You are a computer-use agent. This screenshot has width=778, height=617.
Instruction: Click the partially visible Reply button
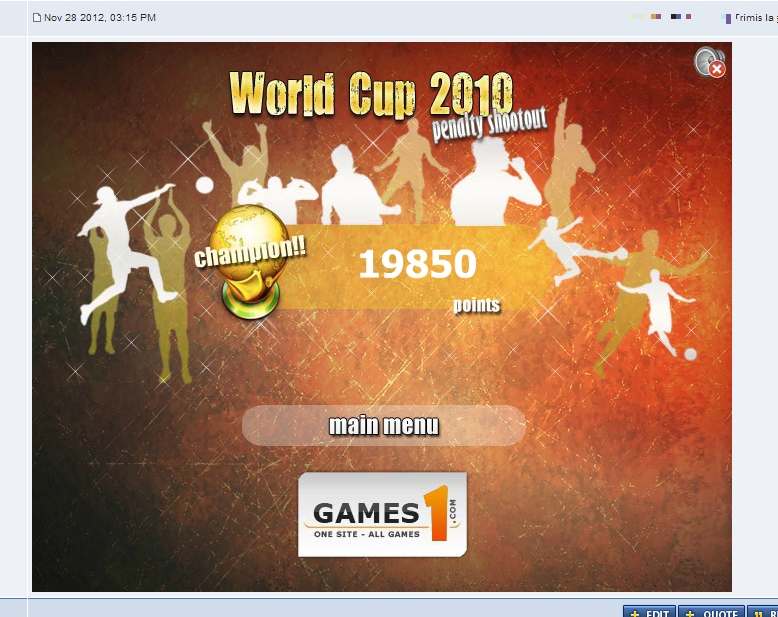(764, 612)
